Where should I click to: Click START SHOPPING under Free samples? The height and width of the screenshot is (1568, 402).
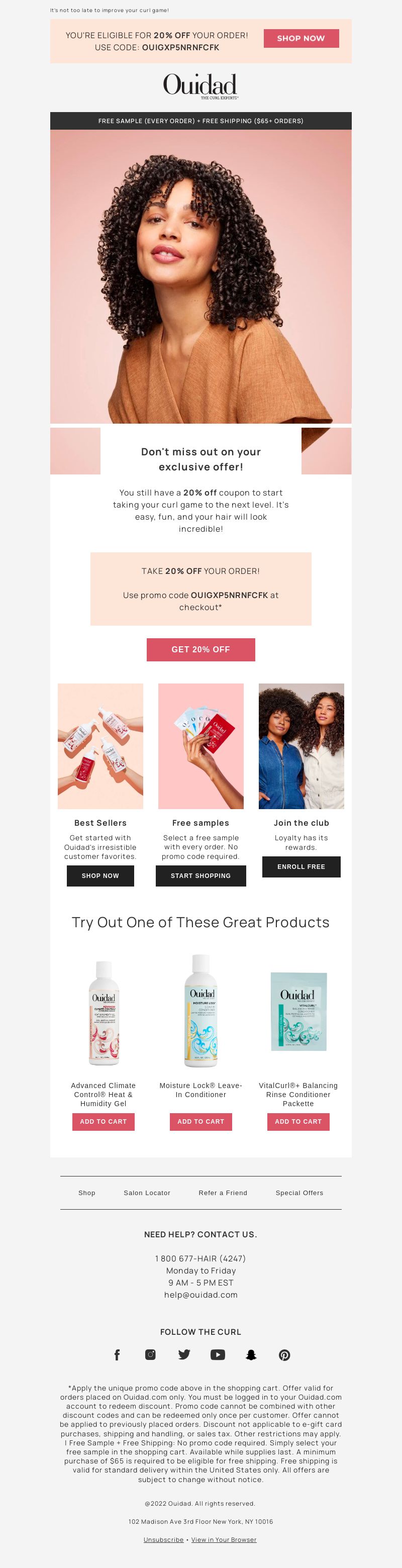(x=200, y=875)
